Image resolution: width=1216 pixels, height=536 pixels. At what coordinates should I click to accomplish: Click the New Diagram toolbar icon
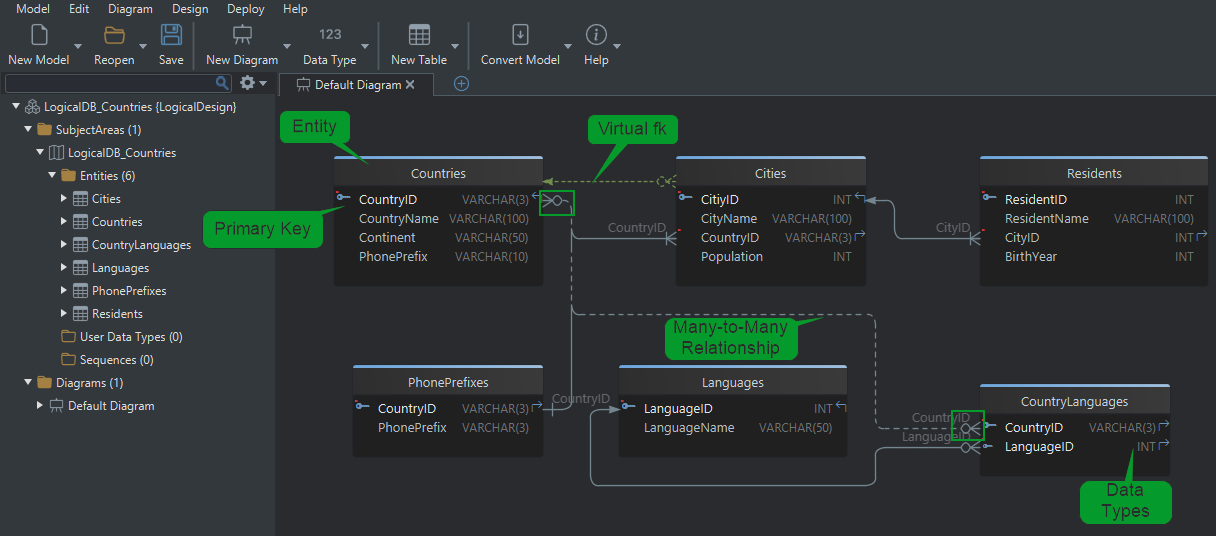click(x=242, y=35)
